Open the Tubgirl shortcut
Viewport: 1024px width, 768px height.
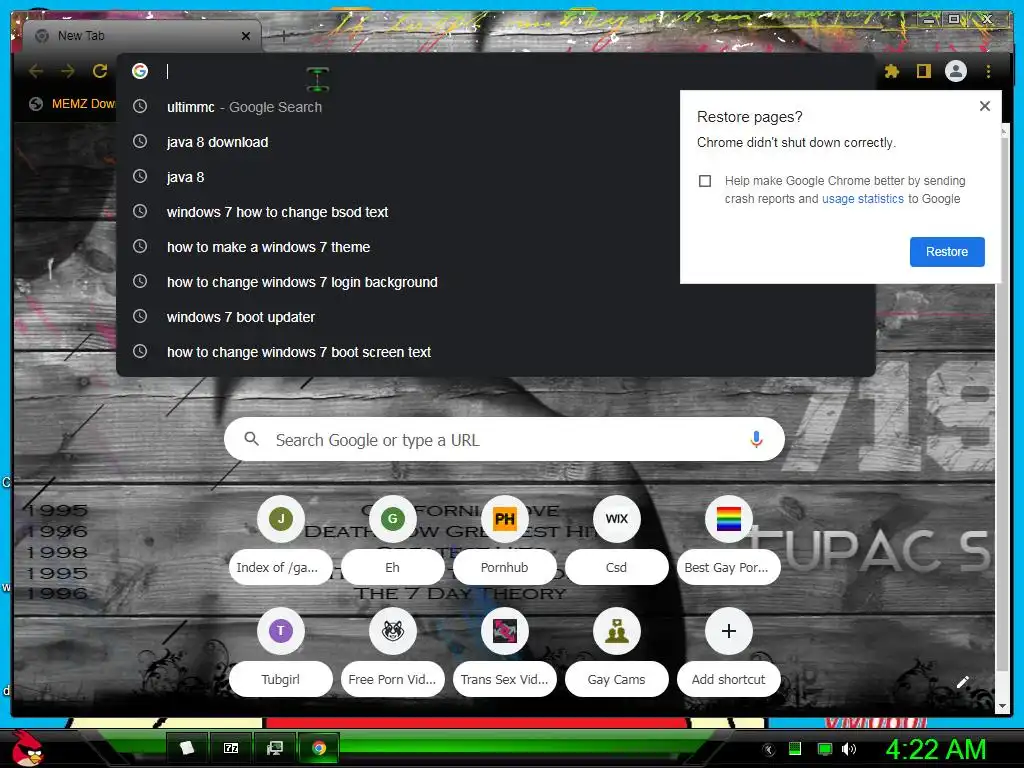coord(281,652)
